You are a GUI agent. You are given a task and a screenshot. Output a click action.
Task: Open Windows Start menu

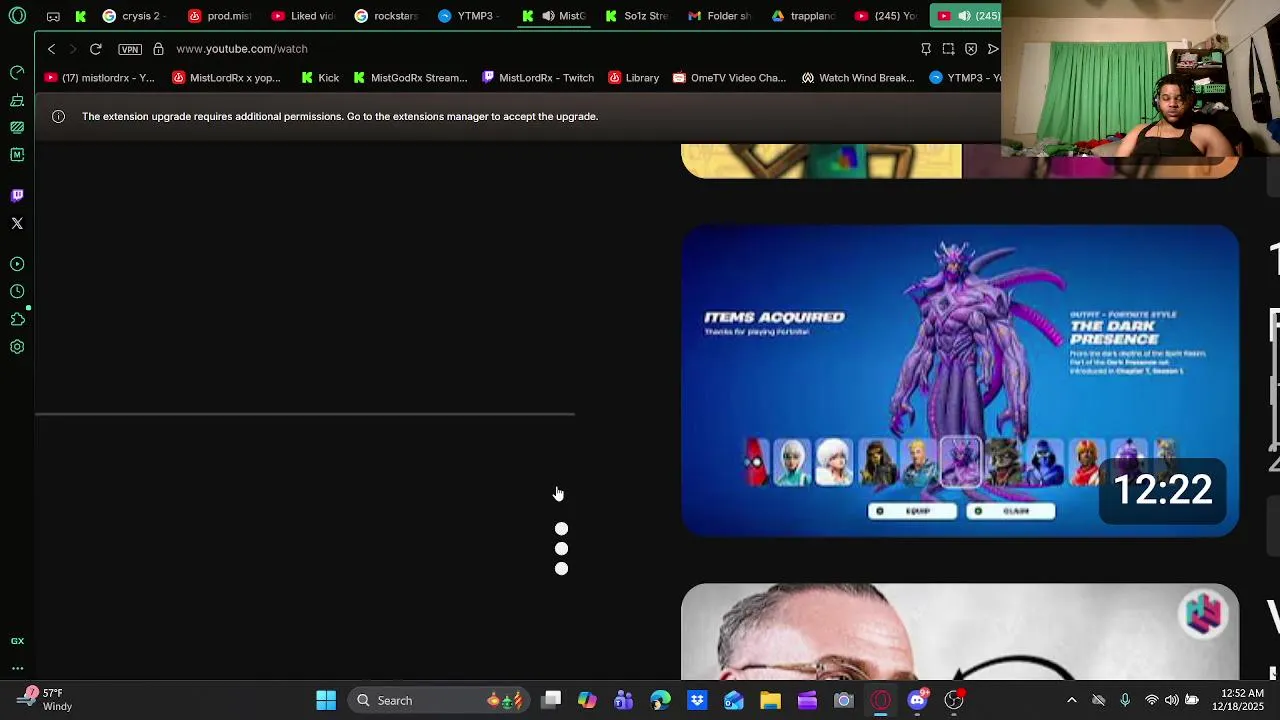(326, 700)
